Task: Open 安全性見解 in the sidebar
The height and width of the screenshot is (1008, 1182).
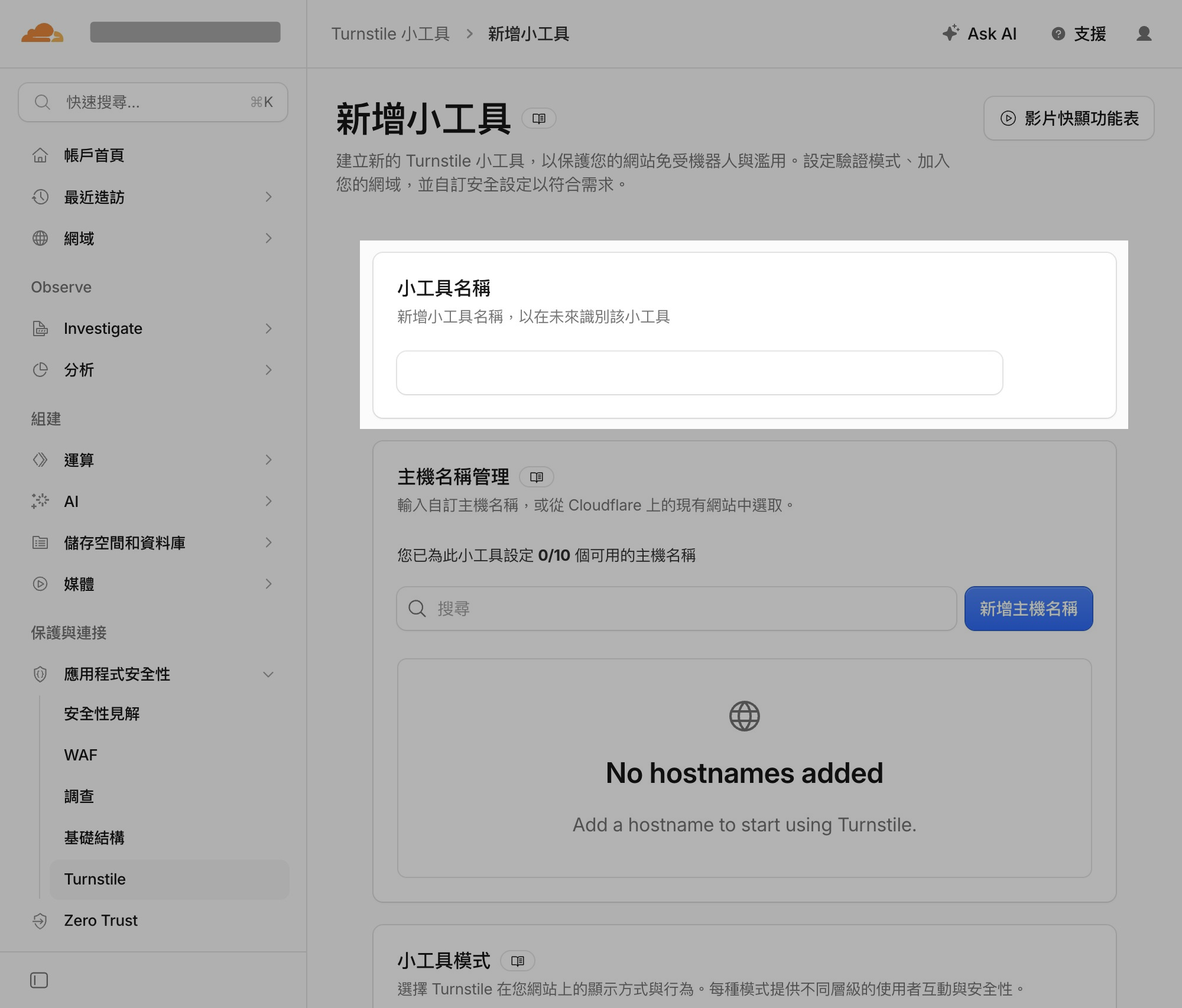Action: (x=102, y=714)
